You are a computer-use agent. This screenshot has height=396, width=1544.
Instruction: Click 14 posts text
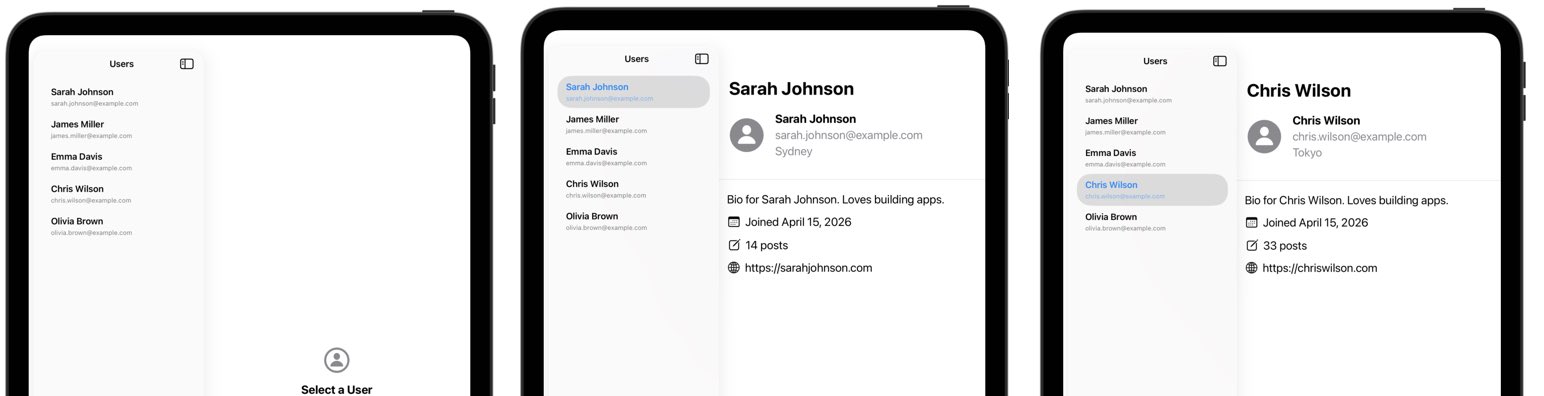click(x=766, y=245)
